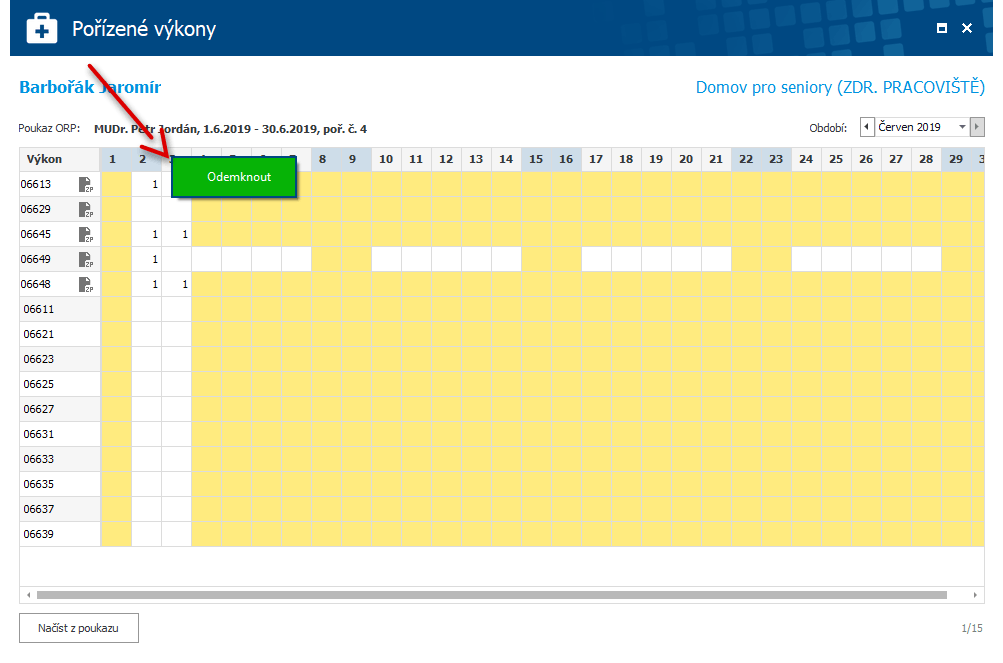Select day 24 column header

point(807,159)
